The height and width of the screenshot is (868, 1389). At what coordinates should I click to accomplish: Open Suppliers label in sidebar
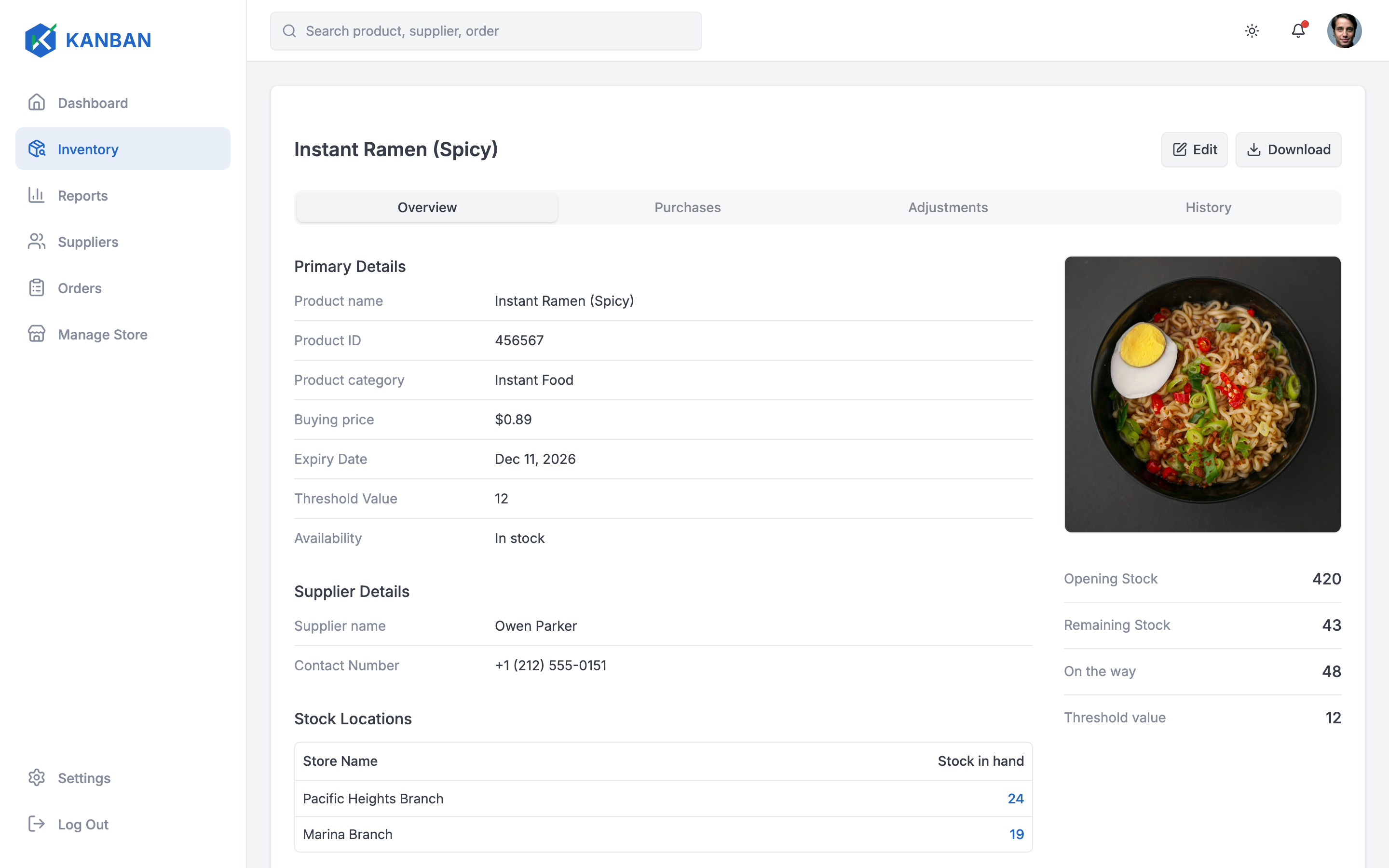click(x=88, y=242)
